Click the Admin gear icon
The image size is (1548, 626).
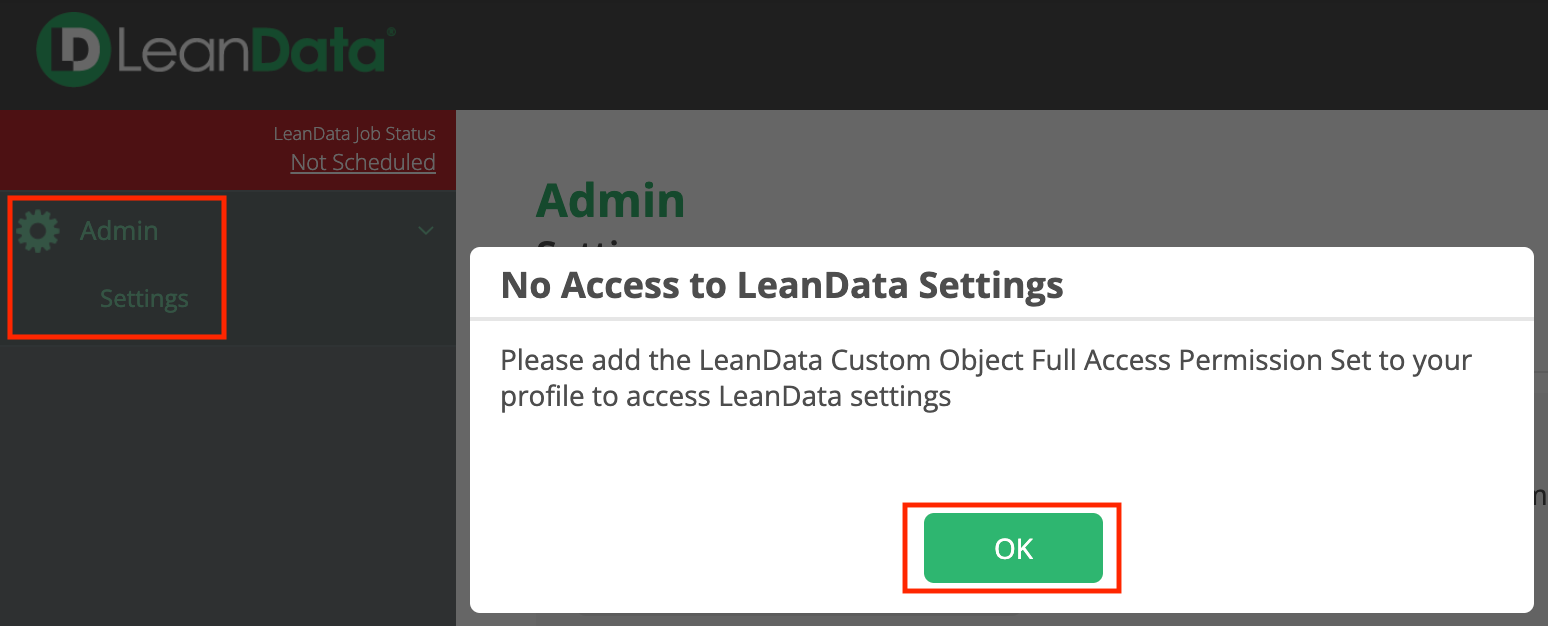coord(38,231)
